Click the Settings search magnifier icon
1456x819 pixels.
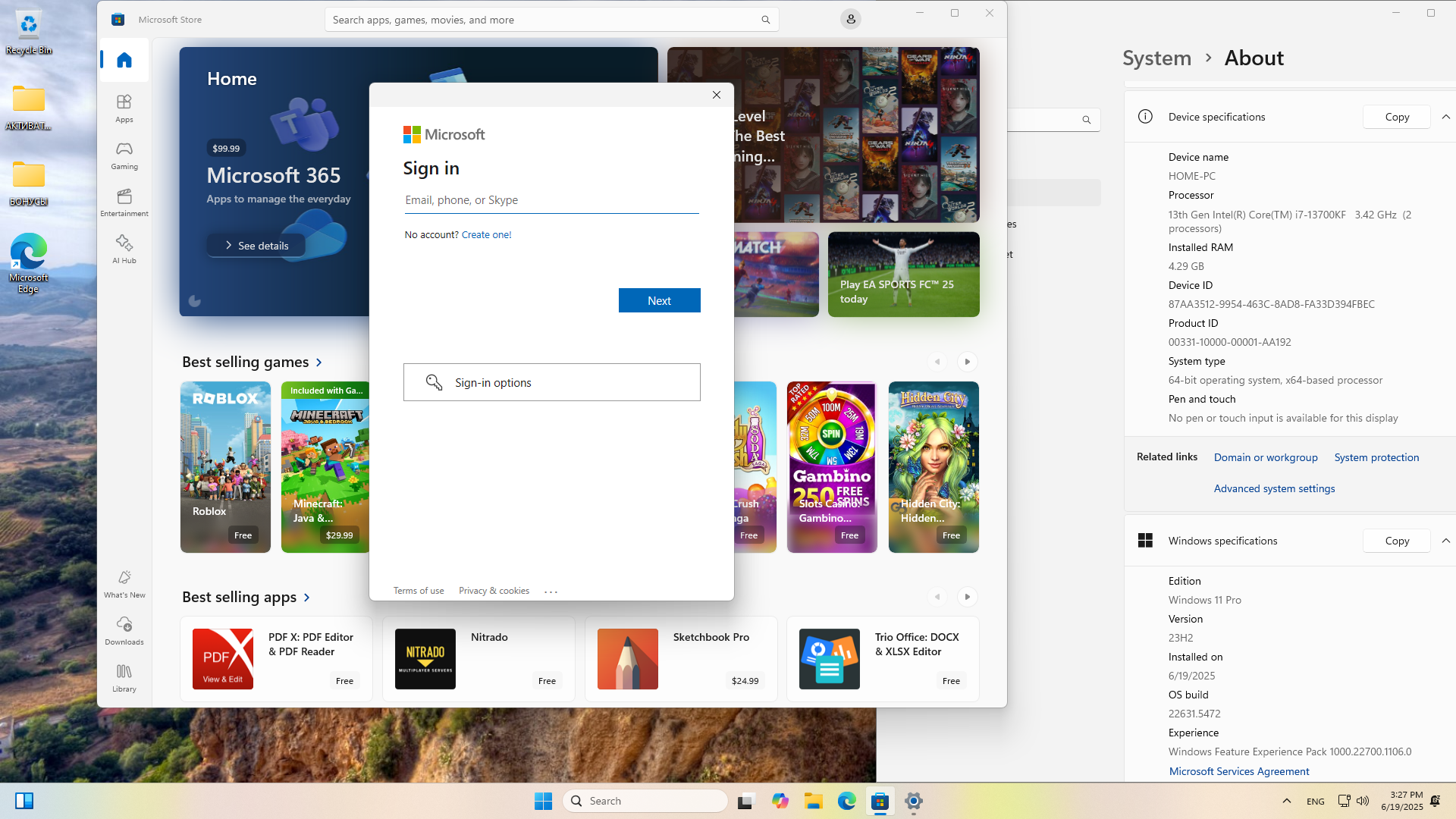(x=1087, y=120)
